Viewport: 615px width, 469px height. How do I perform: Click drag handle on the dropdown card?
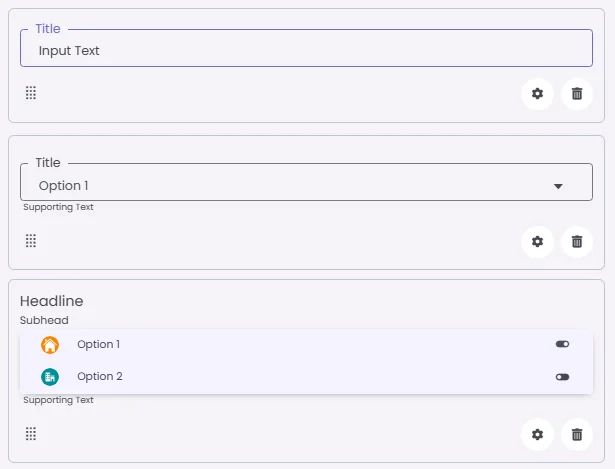31,241
